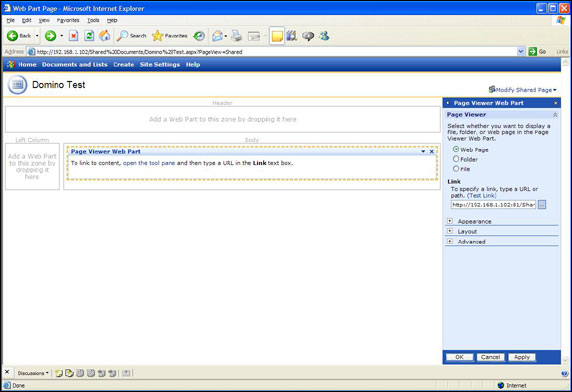
Task: Select the File radio button
Action: click(x=456, y=169)
